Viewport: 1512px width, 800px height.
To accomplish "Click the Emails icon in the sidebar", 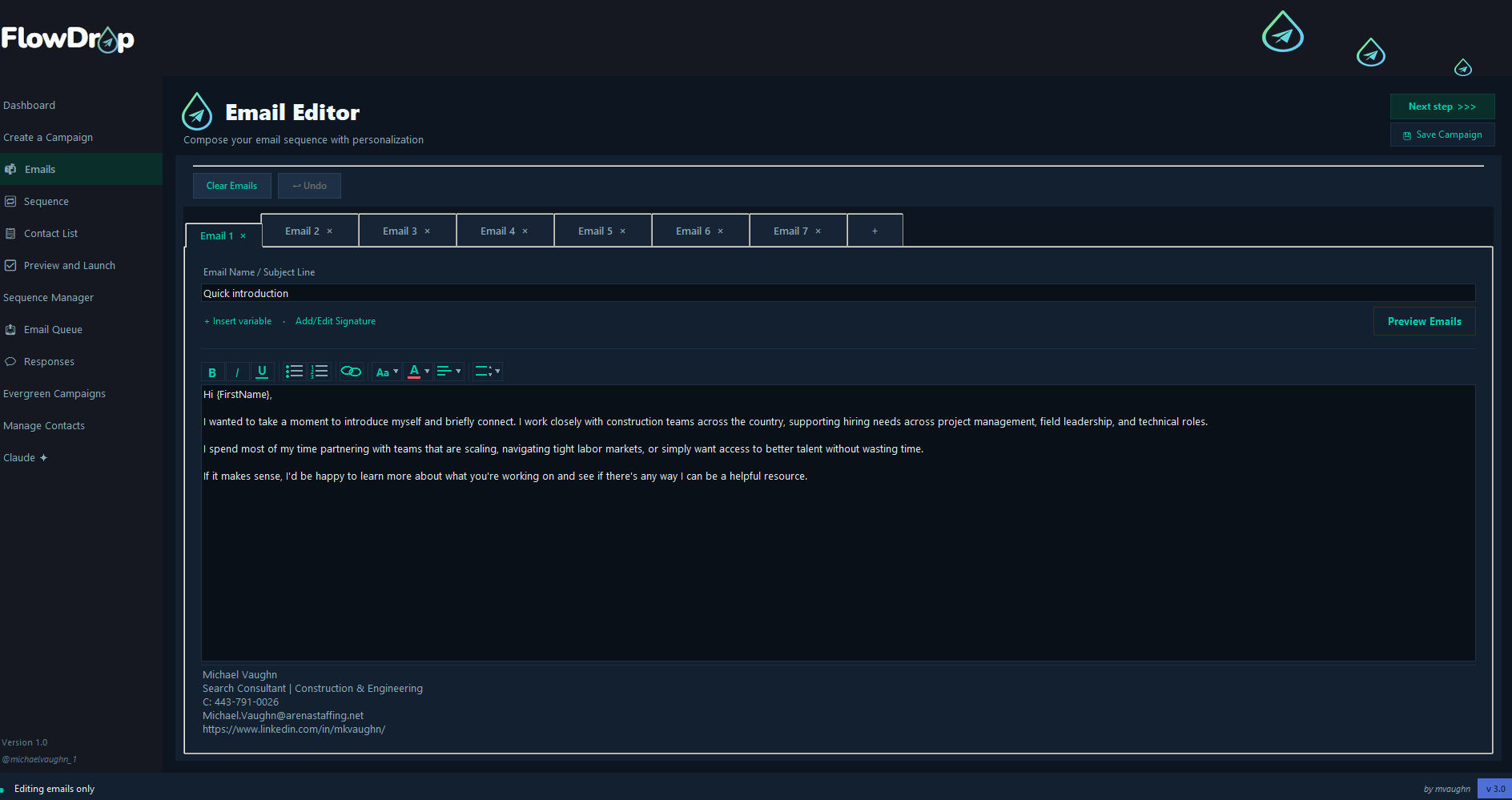I will pyautogui.click(x=10, y=169).
